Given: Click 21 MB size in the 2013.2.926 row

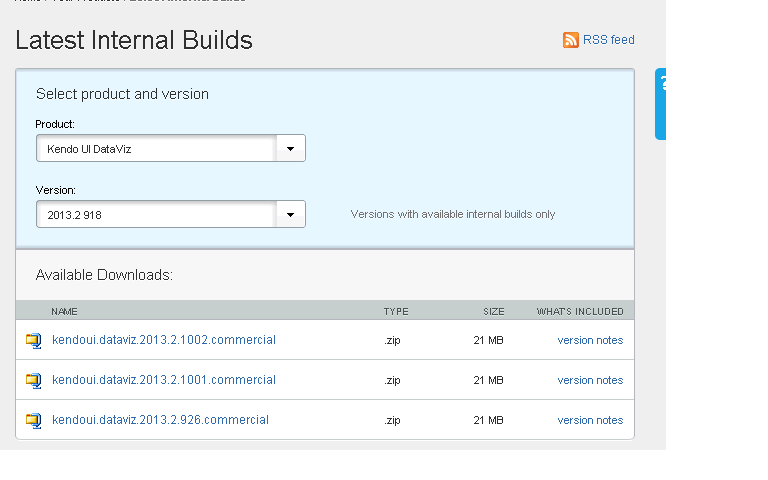Looking at the screenshot, I should (x=488, y=421).
